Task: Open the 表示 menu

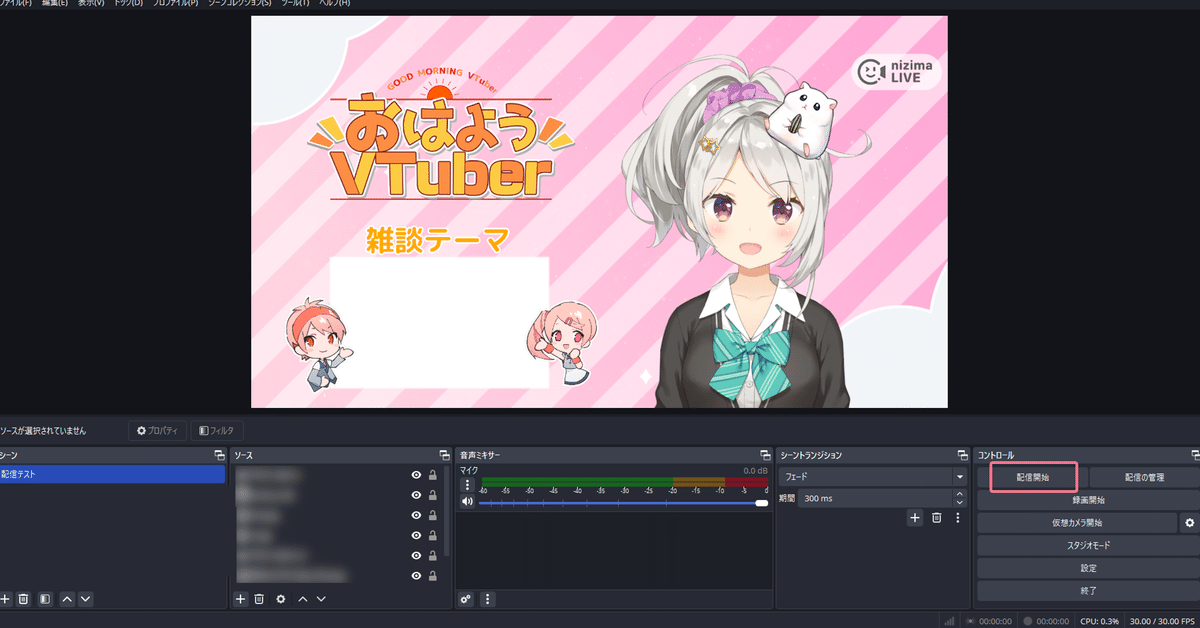Action: [x=91, y=4]
